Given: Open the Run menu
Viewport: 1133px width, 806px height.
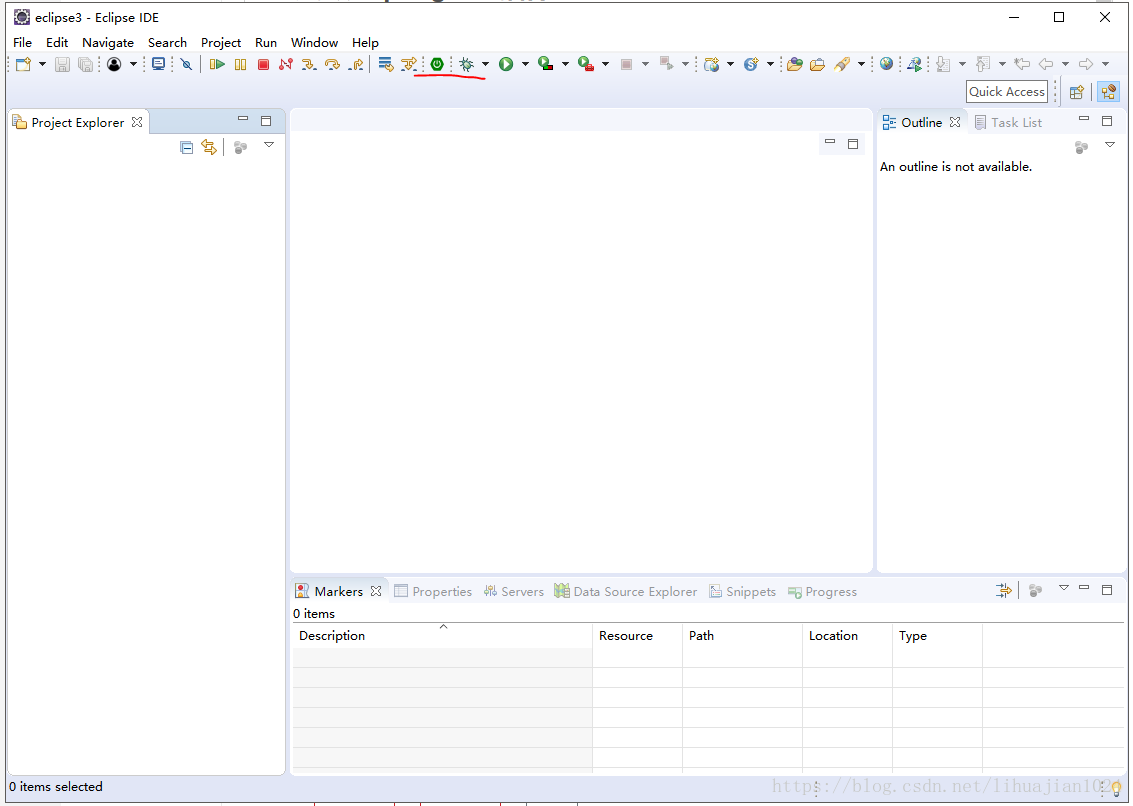Looking at the screenshot, I should (x=266, y=43).
